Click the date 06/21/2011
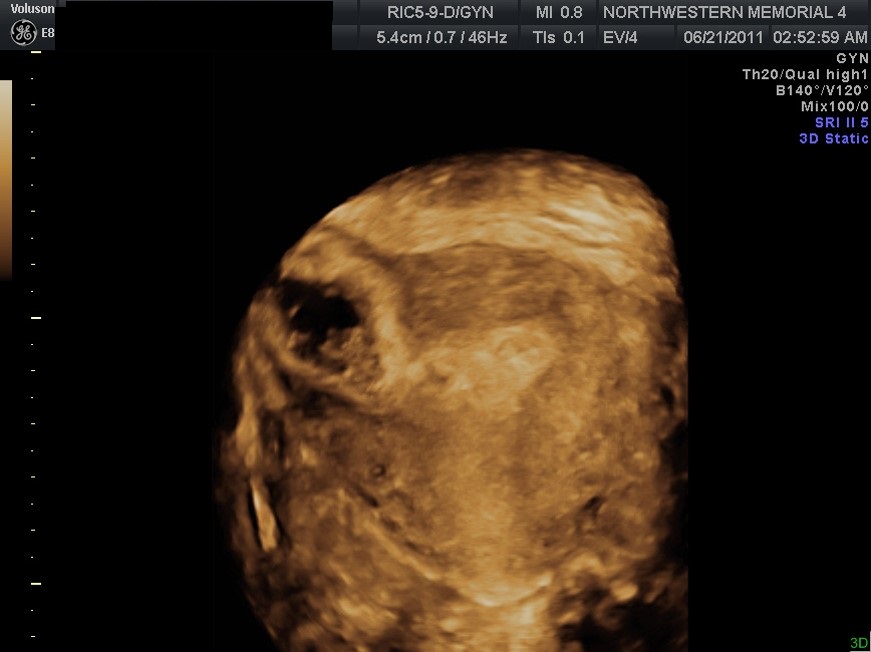 [723, 38]
